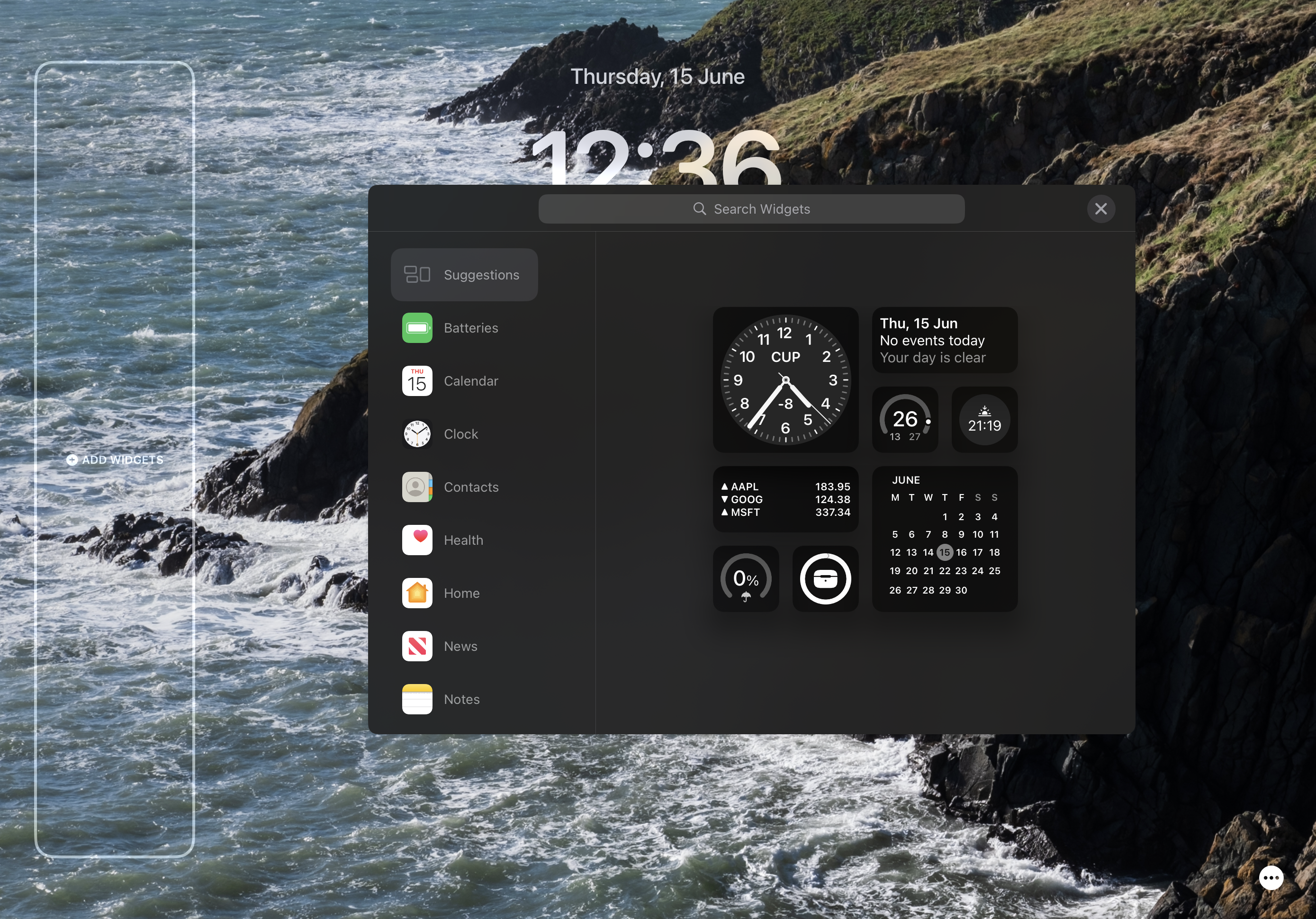This screenshot has height=919, width=1316.
Task: Click the plus icon beside Add Widgets
Action: point(72,460)
